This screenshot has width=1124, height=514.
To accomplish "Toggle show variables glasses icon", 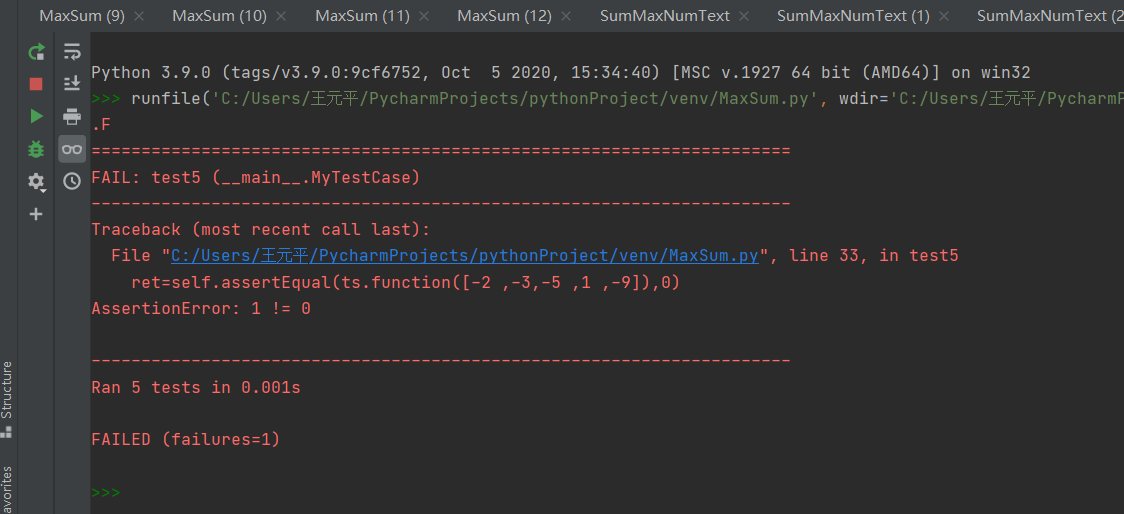I will click(x=72, y=149).
